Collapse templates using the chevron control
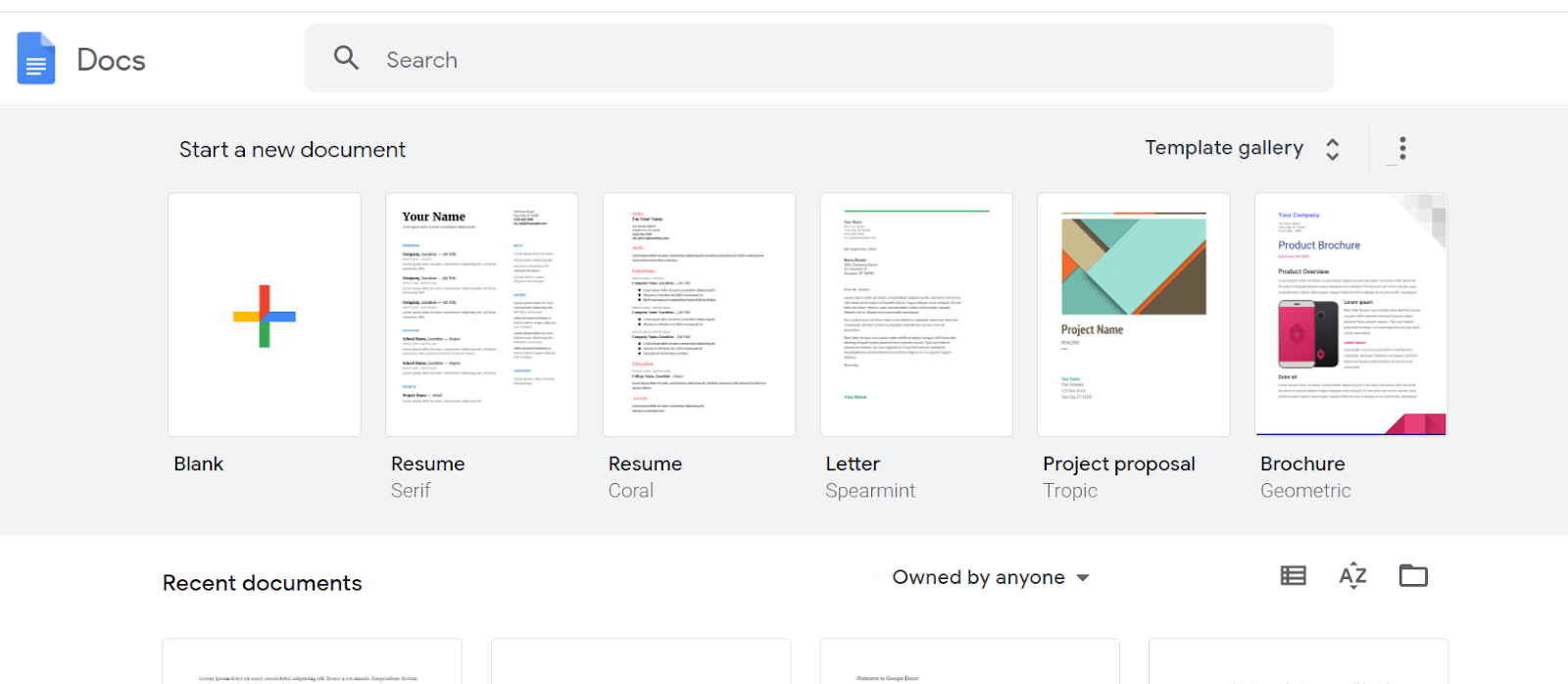 tap(1333, 148)
